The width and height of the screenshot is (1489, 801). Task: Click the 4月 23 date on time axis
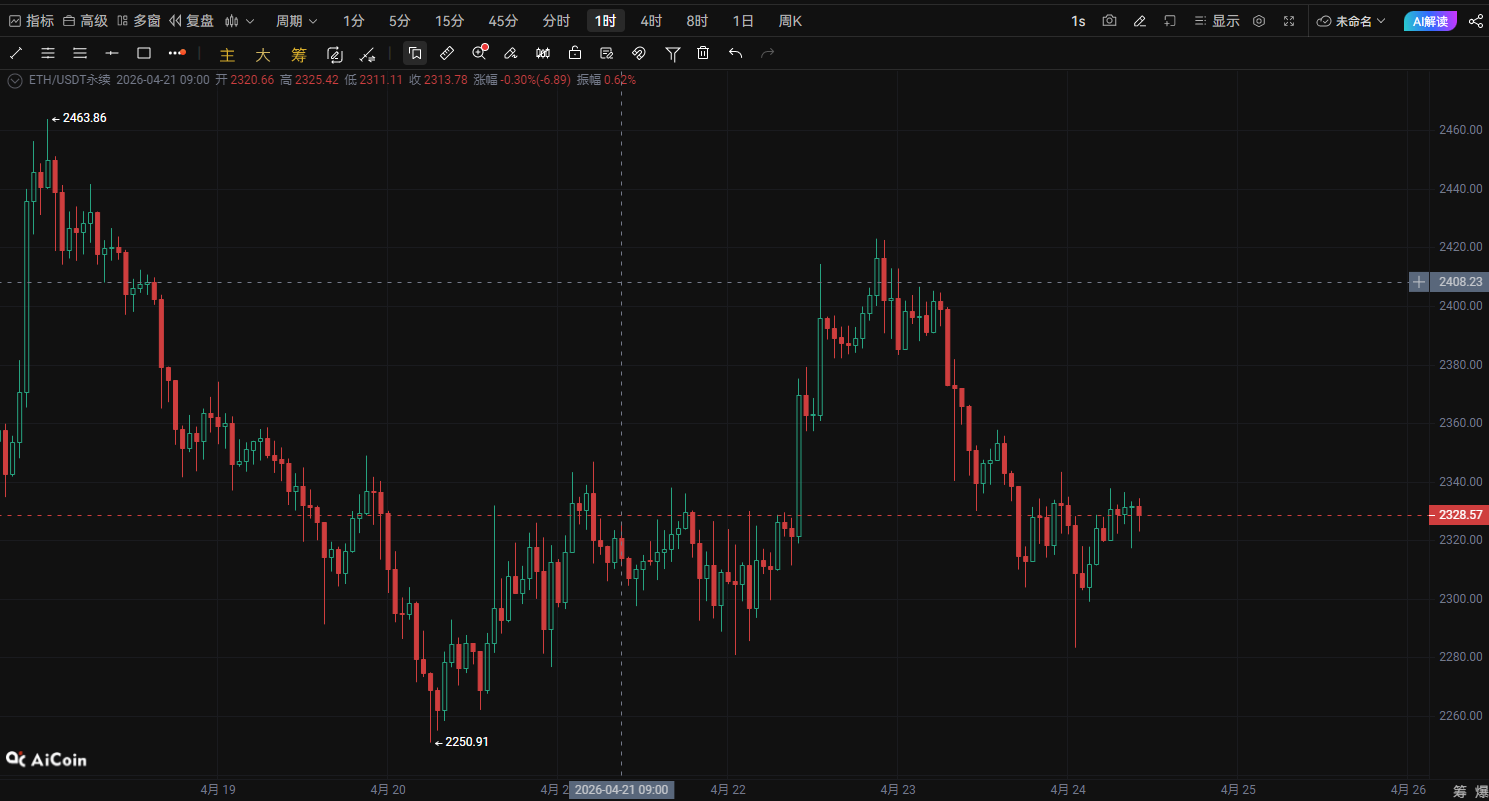click(x=897, y=790)
